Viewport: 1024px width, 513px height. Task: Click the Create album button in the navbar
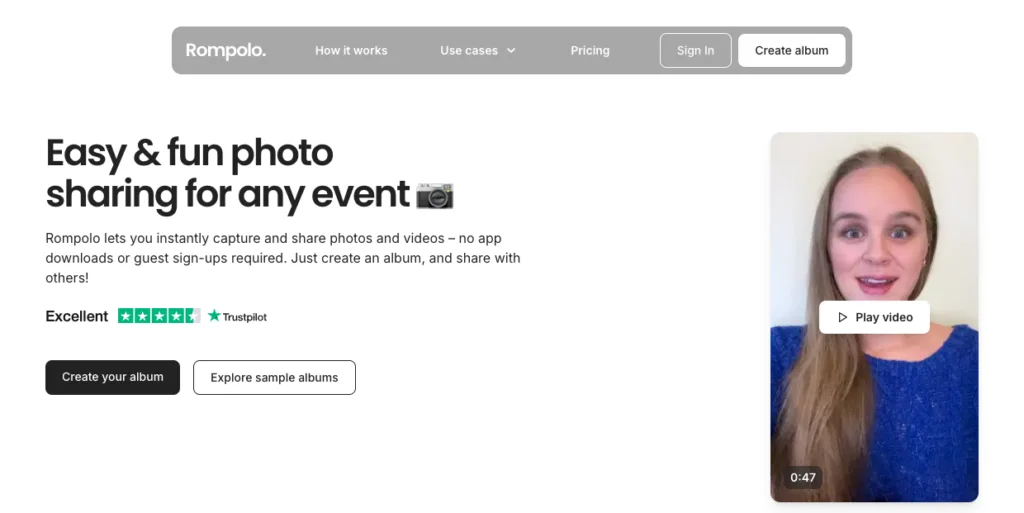point(792,50)
